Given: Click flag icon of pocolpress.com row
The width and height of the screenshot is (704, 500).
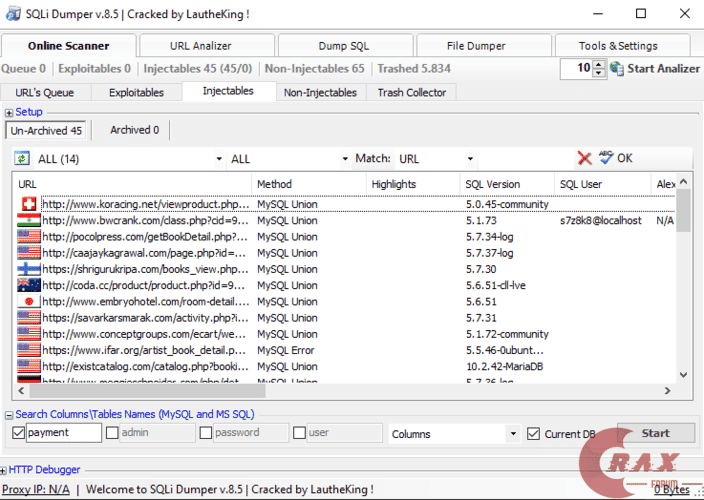Looking at the screenshot, I should pos(29,237).
